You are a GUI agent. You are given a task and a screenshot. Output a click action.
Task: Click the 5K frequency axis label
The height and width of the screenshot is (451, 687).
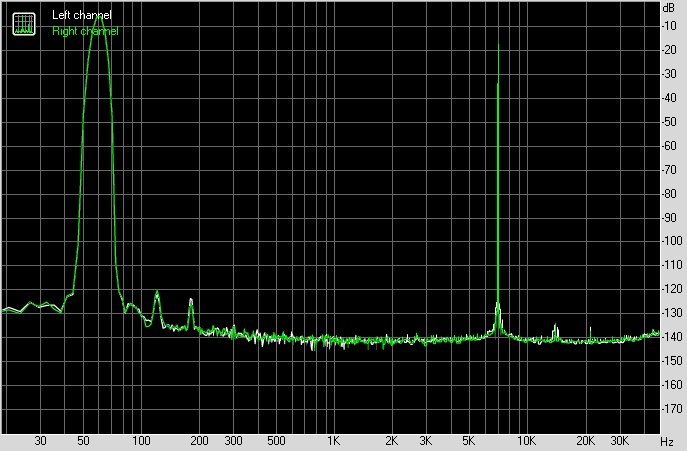point(469,441)
